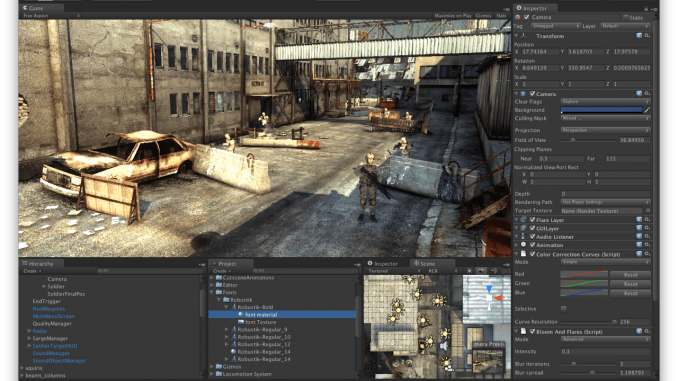The image size is (678, 381).
Task: Open the Culling Mask dropdown
Action: click(x=605, y=118)
